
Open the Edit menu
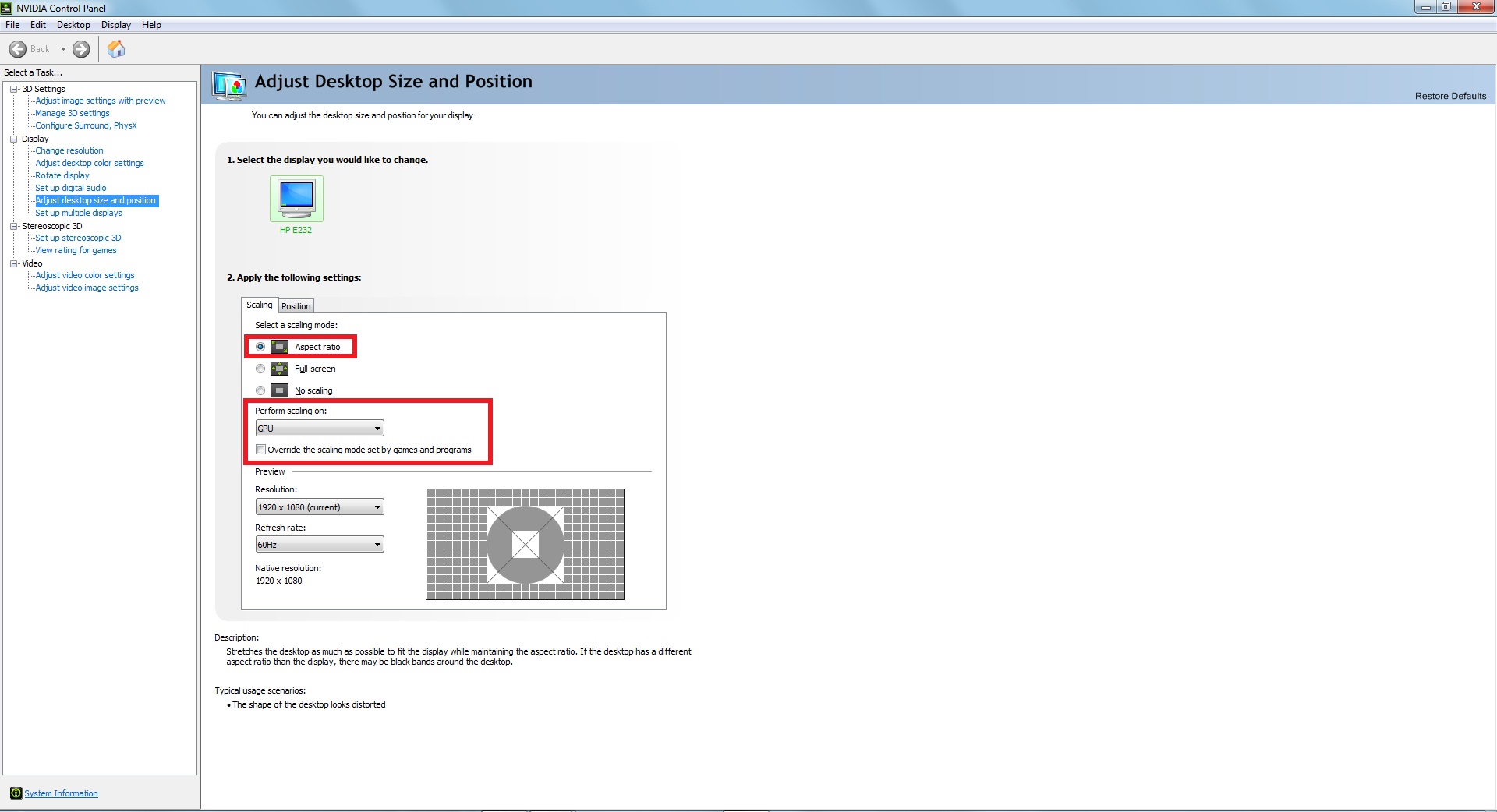(38, 25)
